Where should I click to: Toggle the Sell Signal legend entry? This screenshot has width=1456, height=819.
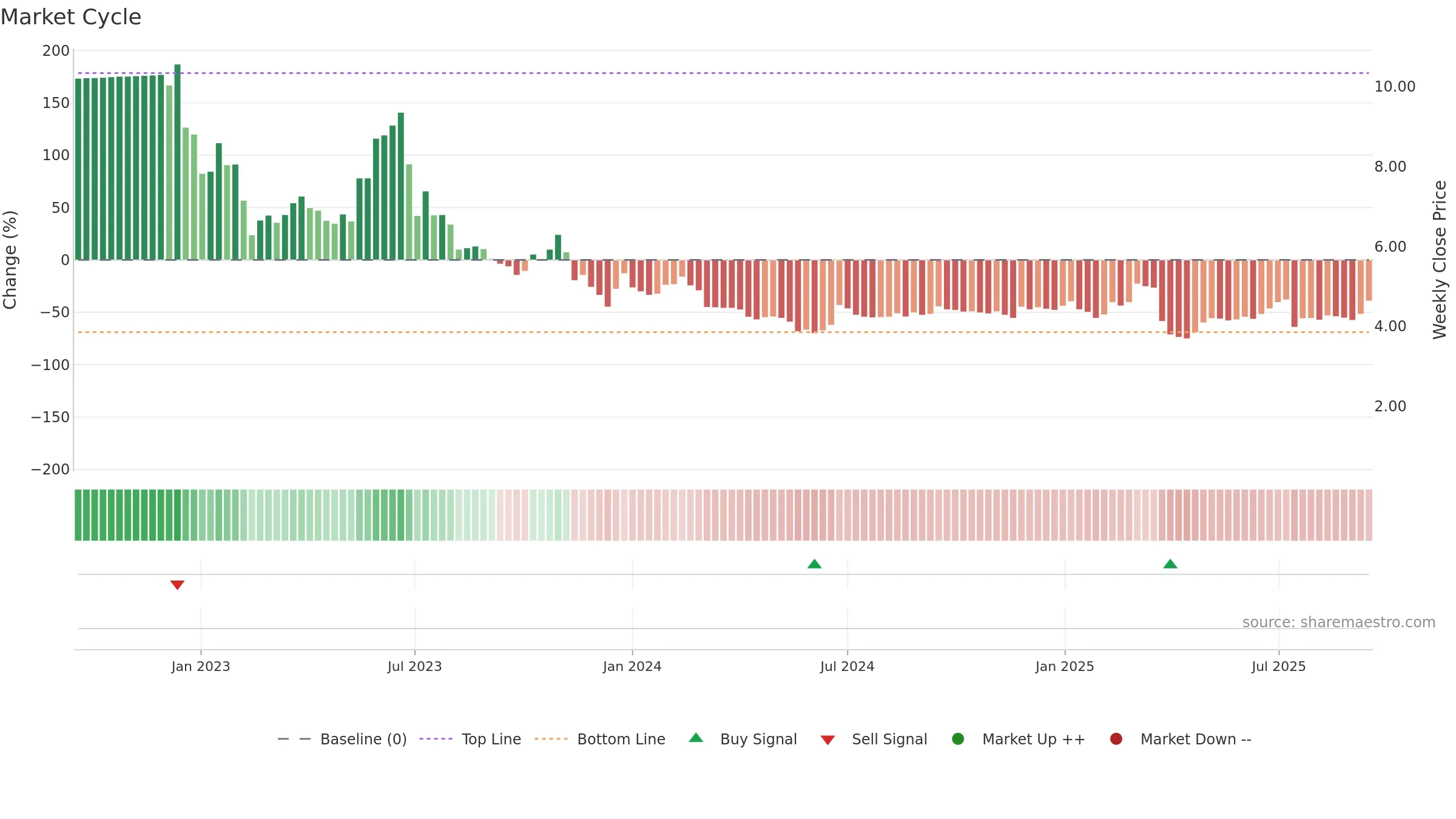coord(874,739)
